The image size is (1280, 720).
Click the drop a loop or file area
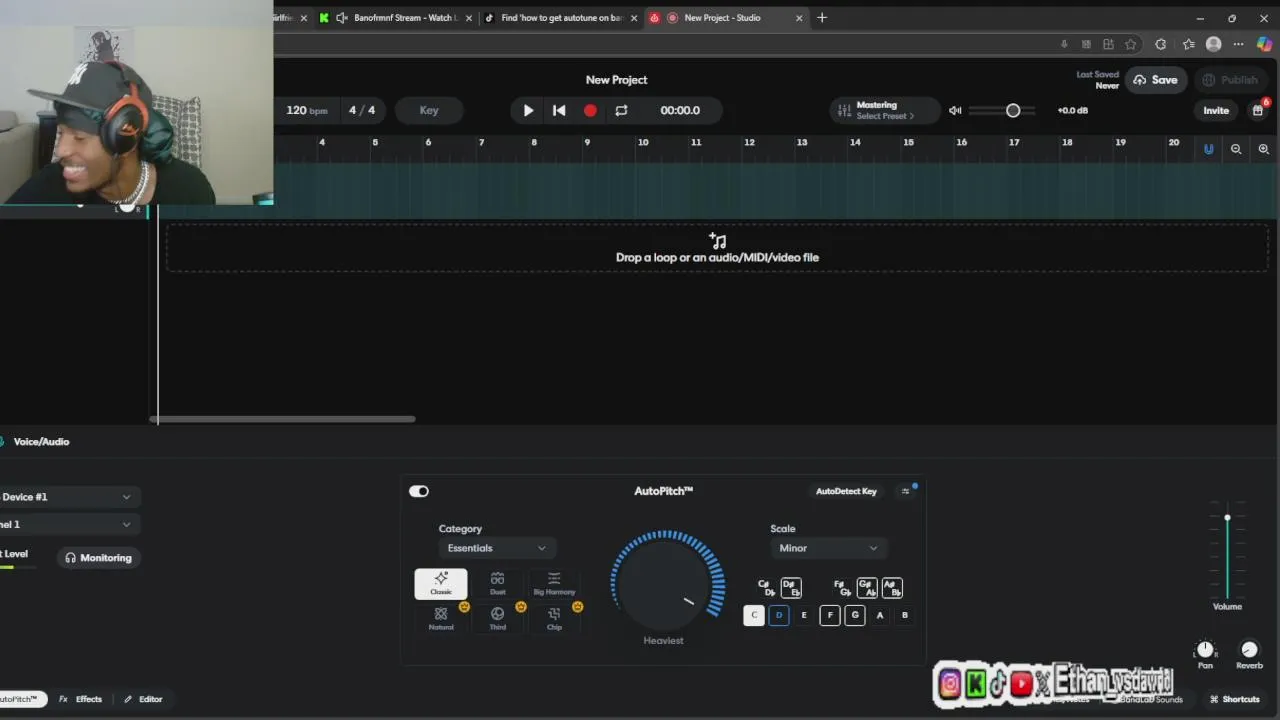coord(717,248)
